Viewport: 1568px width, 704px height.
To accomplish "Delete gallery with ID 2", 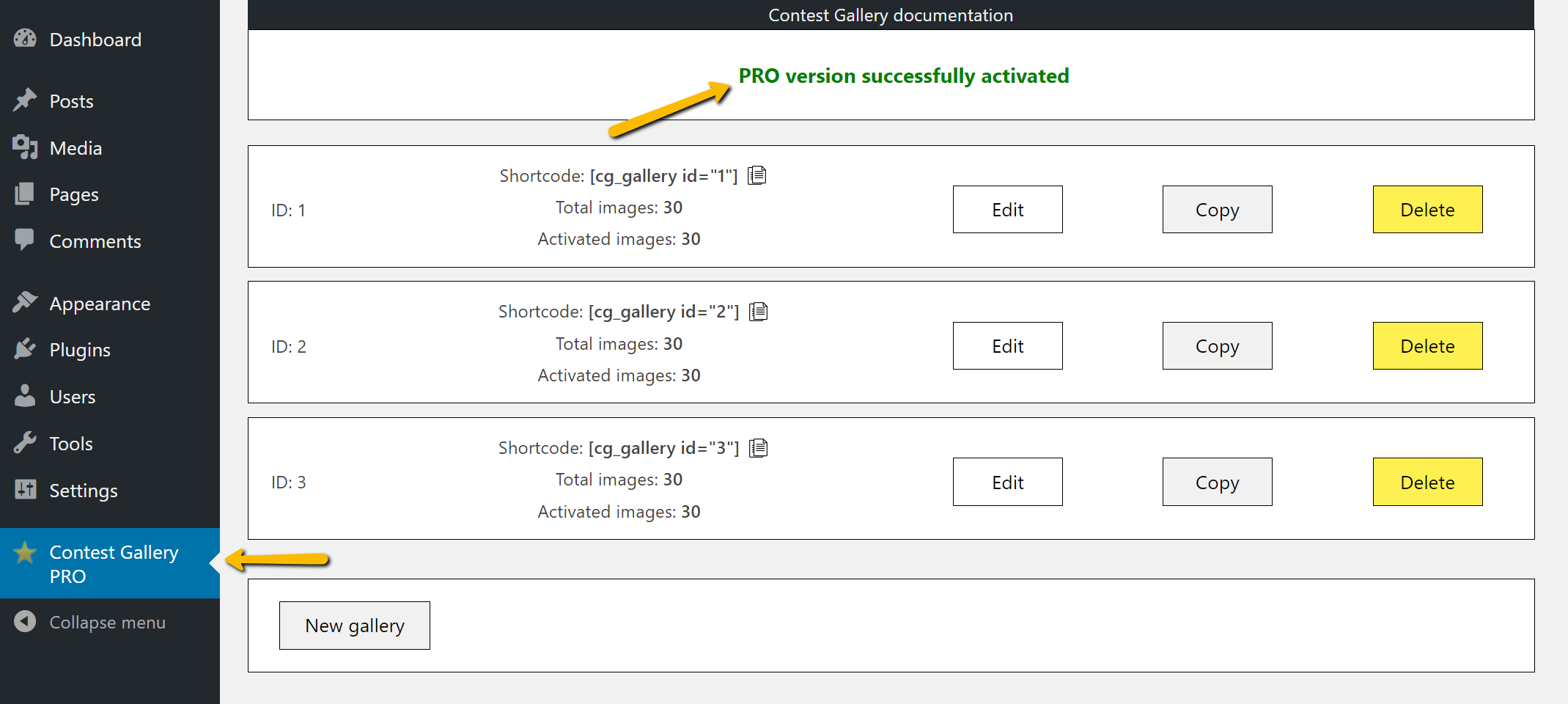I will point(1428,346).
